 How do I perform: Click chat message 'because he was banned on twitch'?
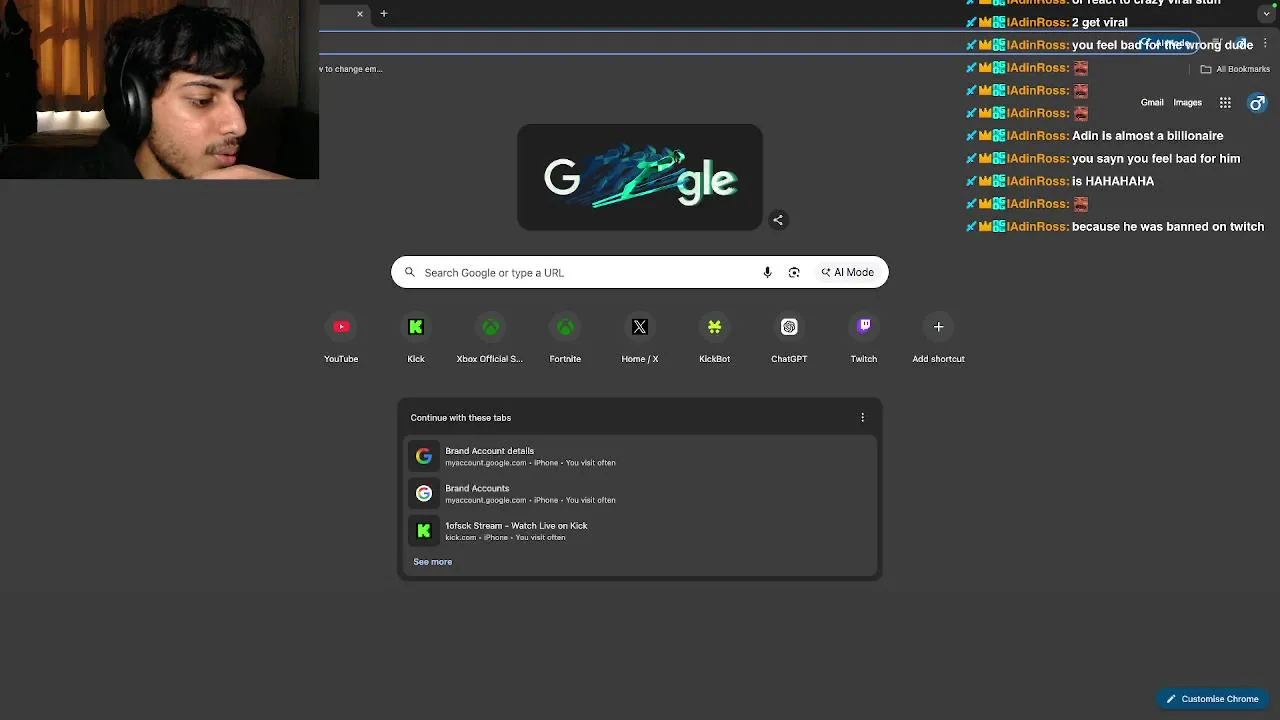pos(1168,227)
